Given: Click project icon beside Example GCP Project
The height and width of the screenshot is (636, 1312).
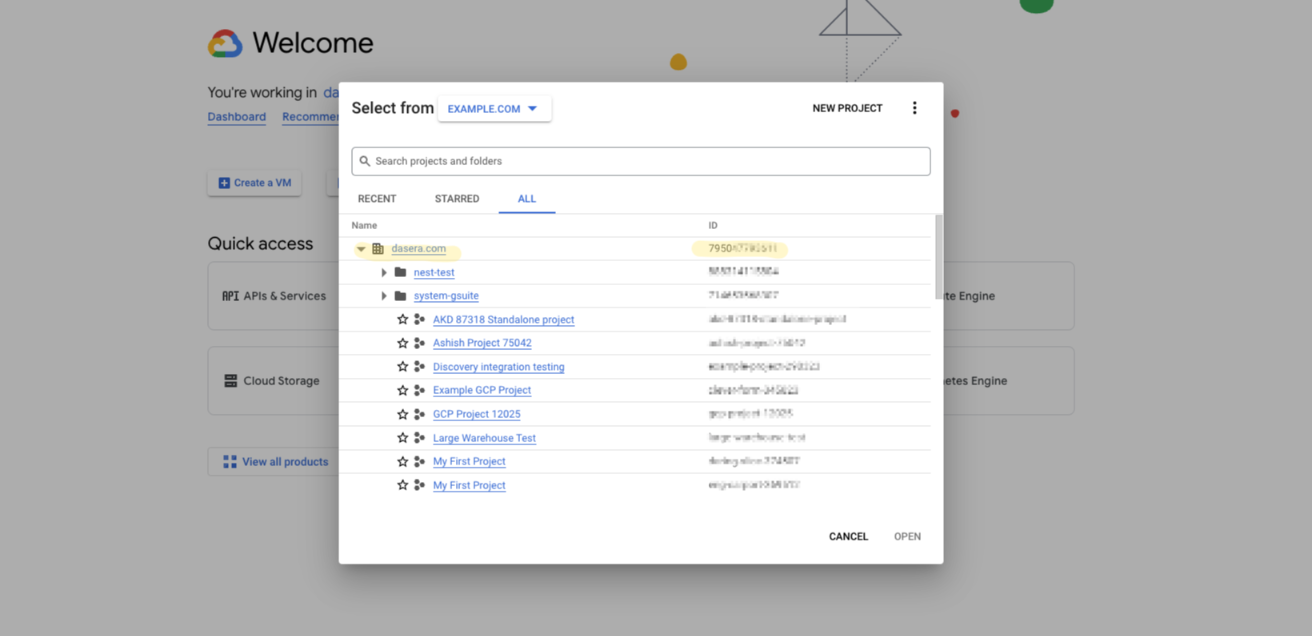Looking at the screenshot, I should coord(420,390).
